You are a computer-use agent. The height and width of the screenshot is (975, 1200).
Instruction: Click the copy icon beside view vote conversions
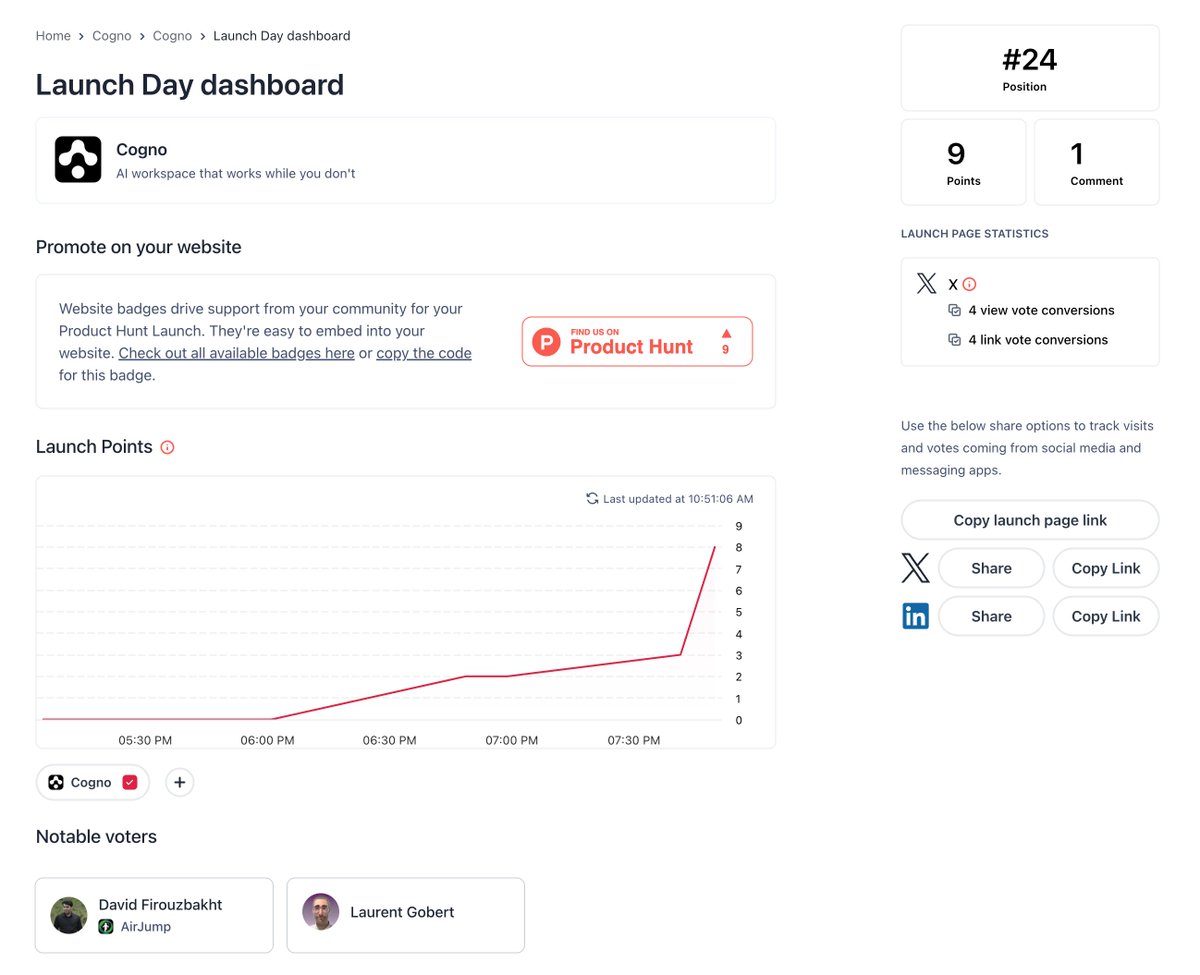[954, 310]
